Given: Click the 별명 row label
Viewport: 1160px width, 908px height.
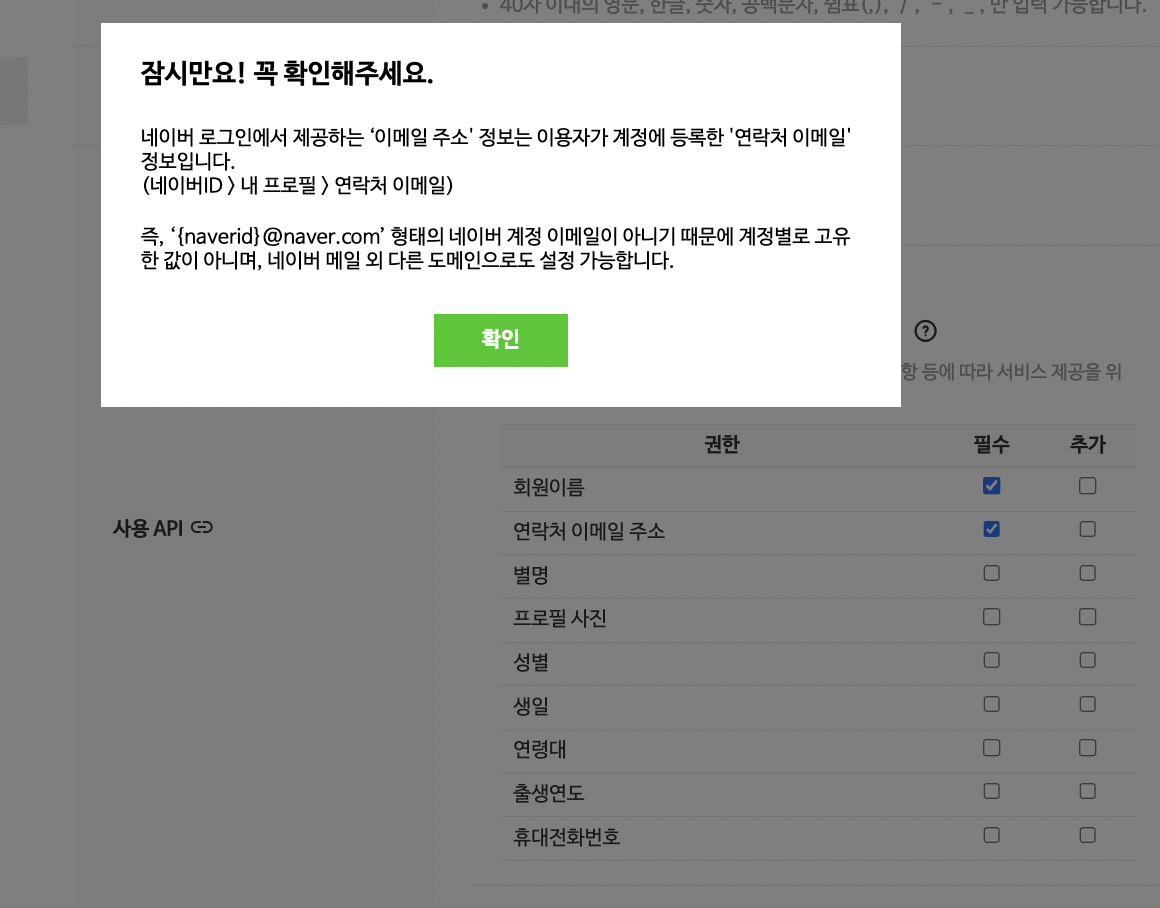Looking at the screenshot, I should tap(530, 574).
